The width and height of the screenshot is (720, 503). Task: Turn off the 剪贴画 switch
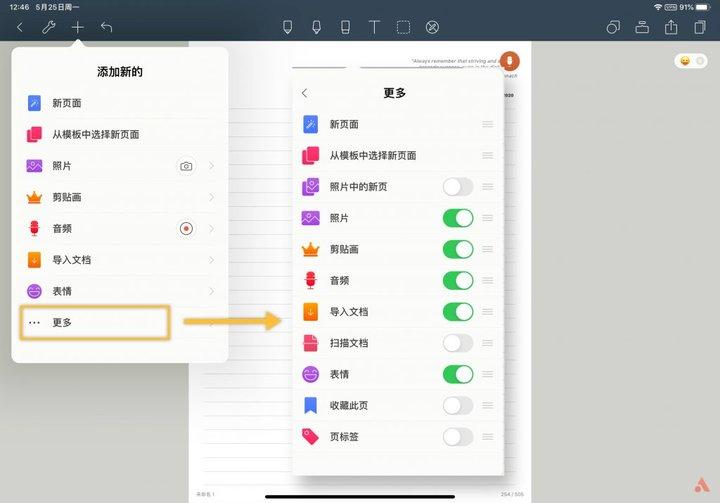458,249
